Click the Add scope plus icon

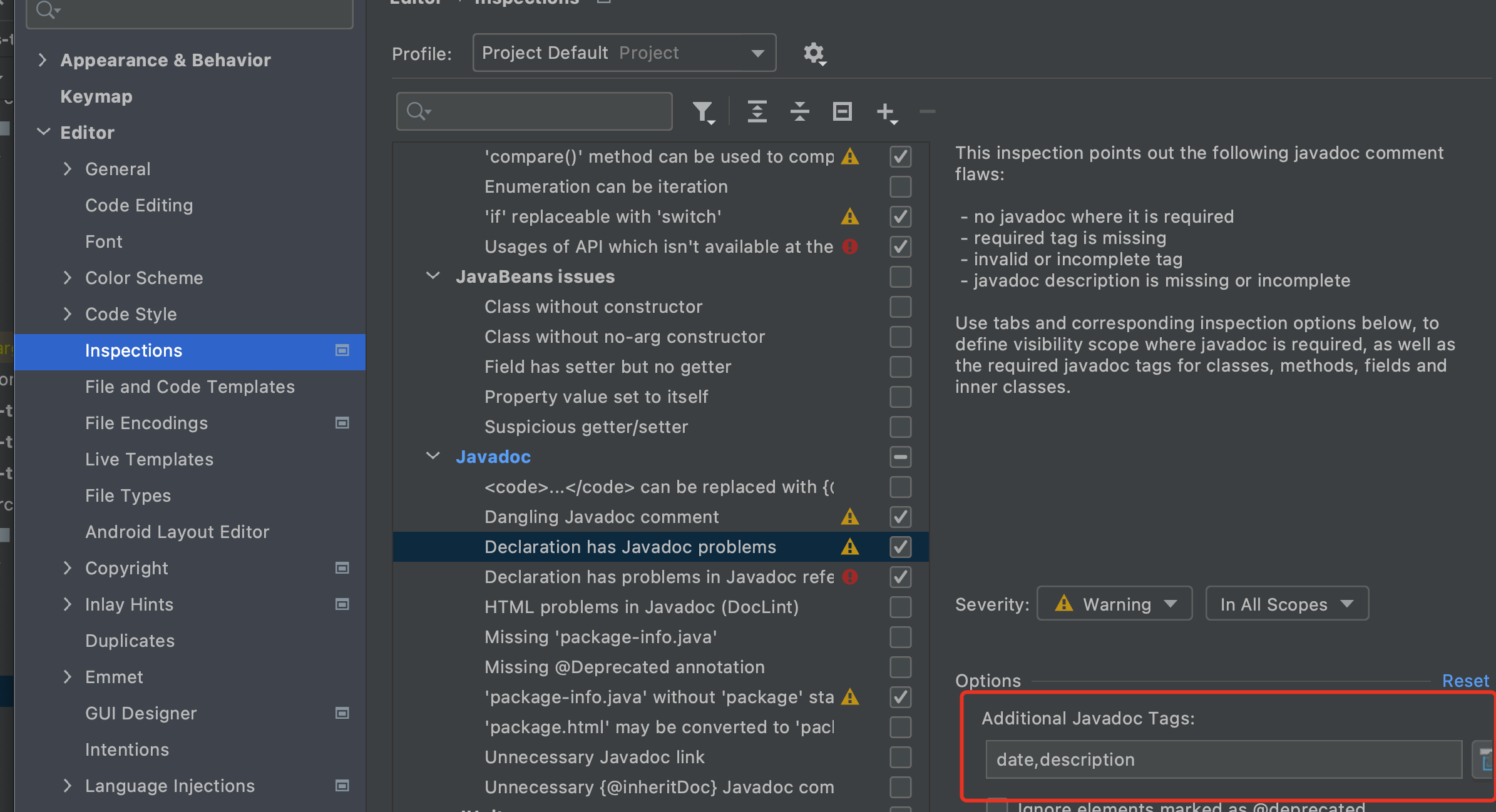[886, 113]
